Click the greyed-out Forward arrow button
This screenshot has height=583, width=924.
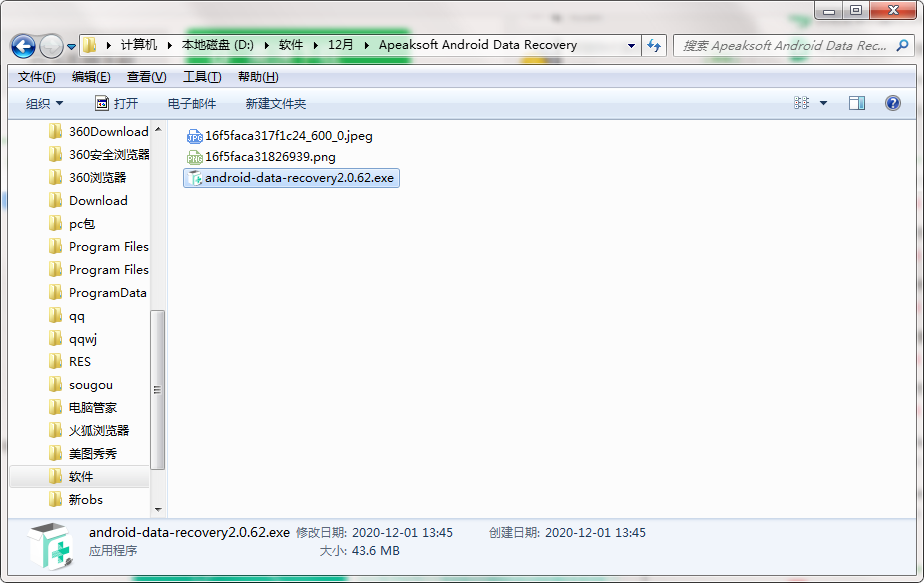pos(51,46)
